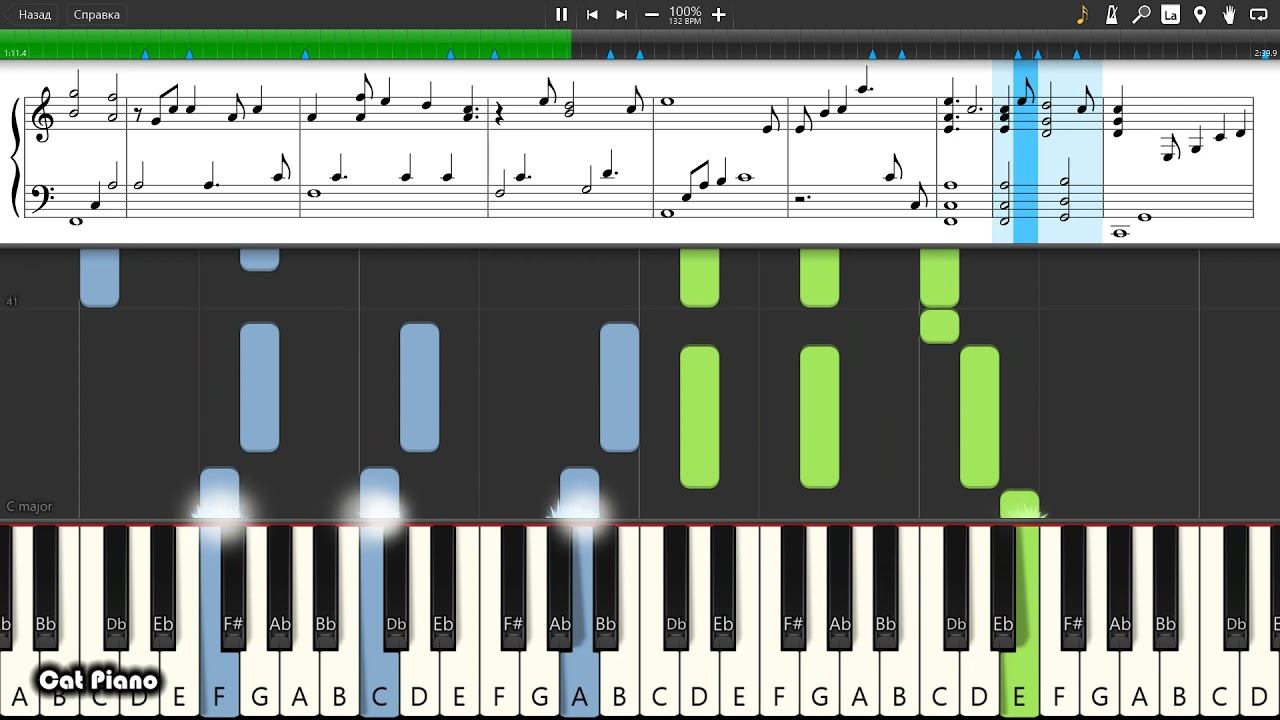
Task: Click the Ab black key beside the blue A key
Action: coord(560,588)
